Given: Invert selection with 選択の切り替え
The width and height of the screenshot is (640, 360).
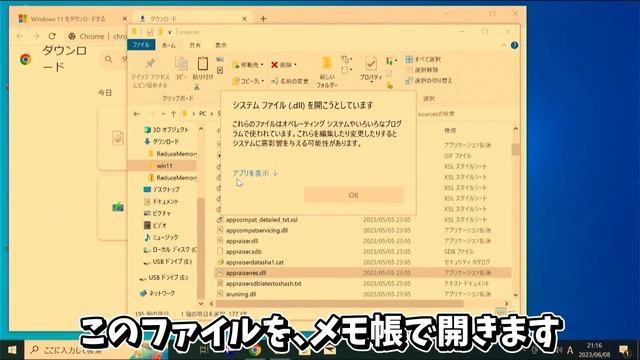Looking at the screenshot, I should pyautogui.click(x=429, y=81).
